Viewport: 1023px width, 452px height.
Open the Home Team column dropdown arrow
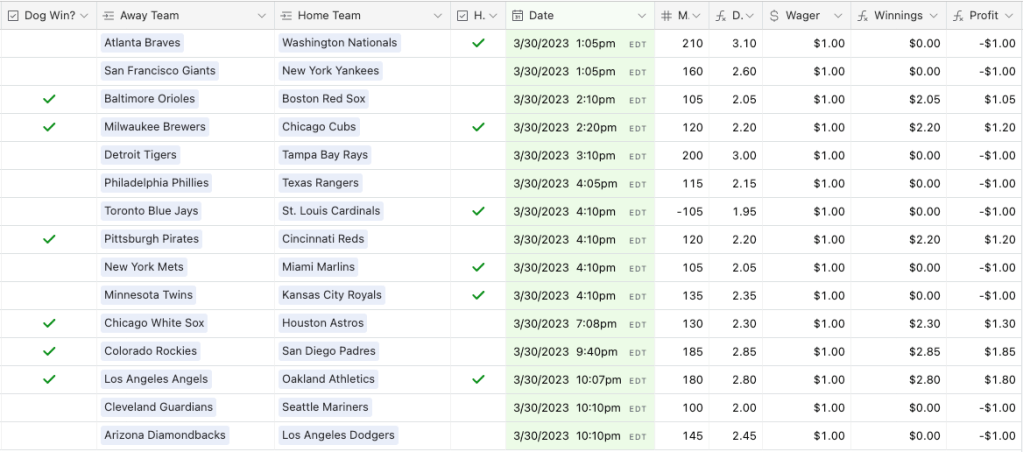click(437, 16)
